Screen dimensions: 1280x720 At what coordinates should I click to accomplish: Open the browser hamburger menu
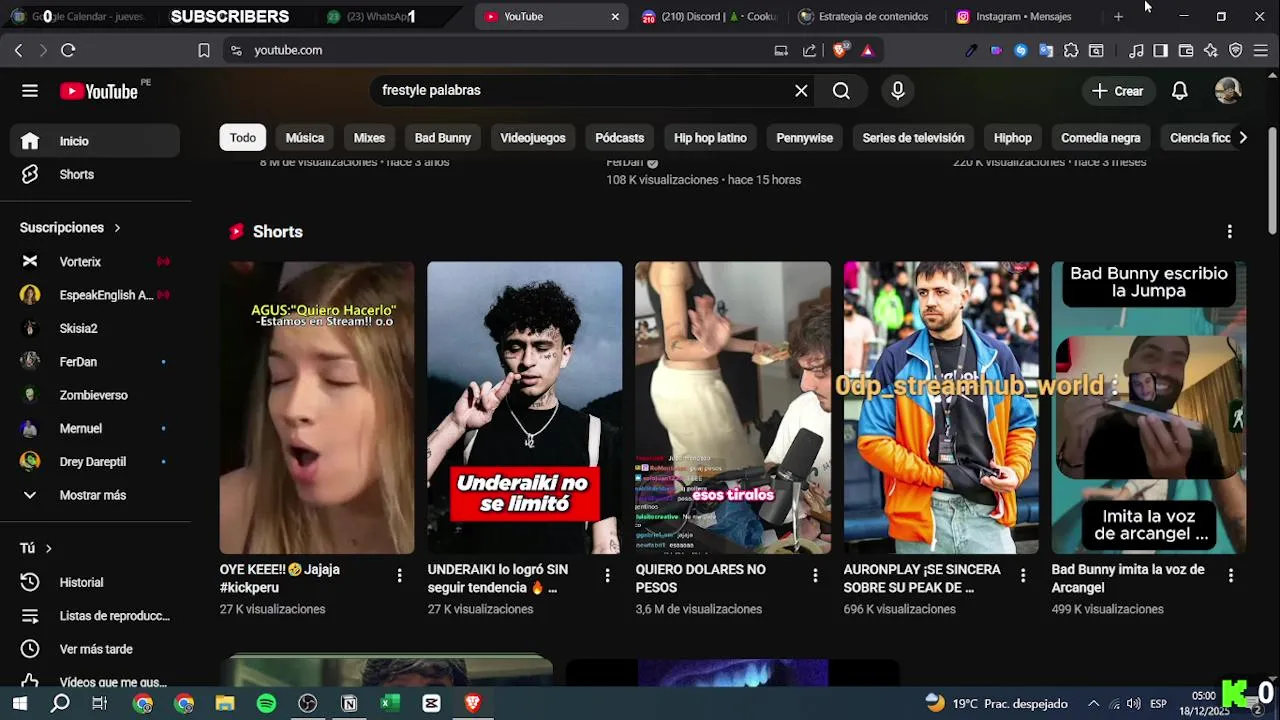[x=1260, y=50]
